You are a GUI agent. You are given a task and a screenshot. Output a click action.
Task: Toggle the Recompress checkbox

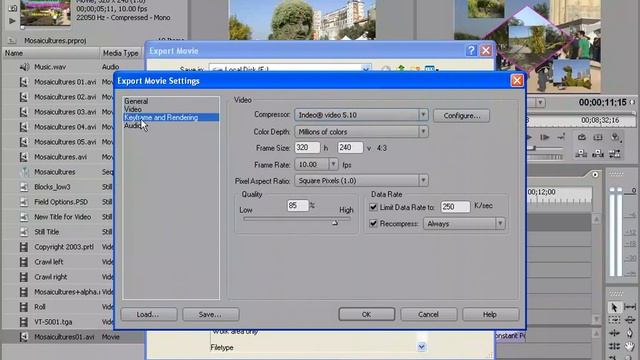373,223
